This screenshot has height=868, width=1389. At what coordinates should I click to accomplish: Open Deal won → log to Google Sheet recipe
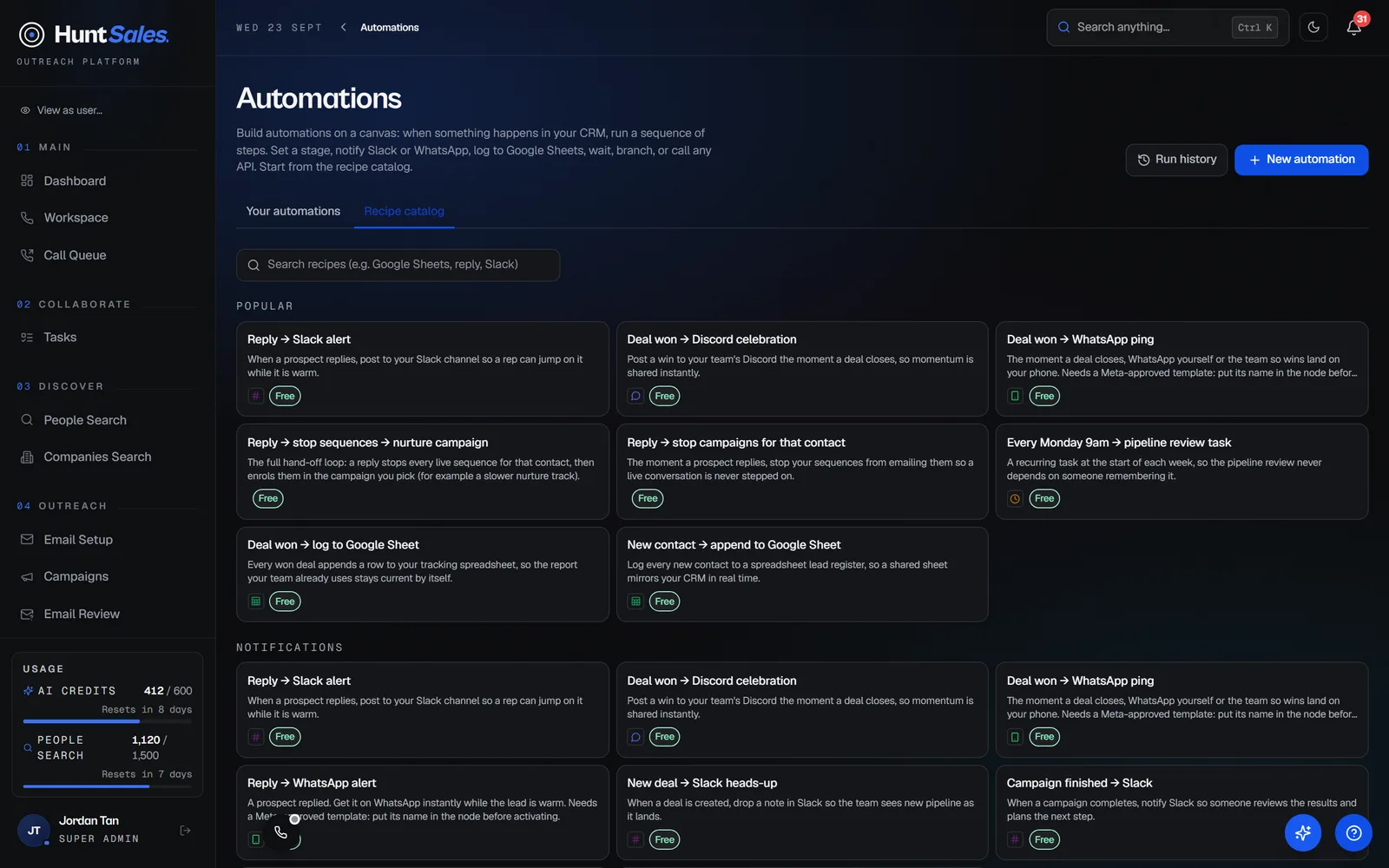(x=423, y=574)
